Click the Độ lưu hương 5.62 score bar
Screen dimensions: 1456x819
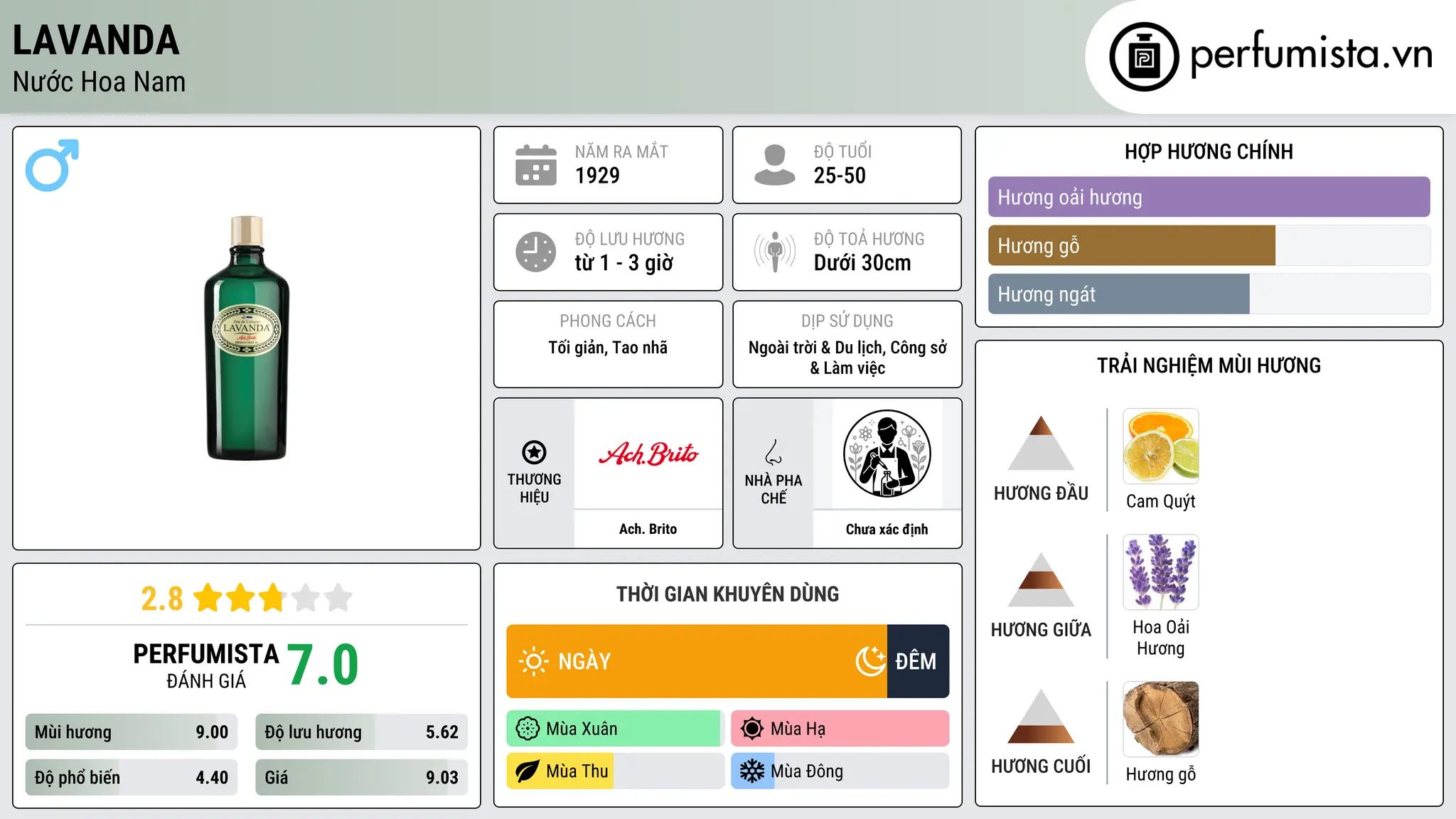362,732
